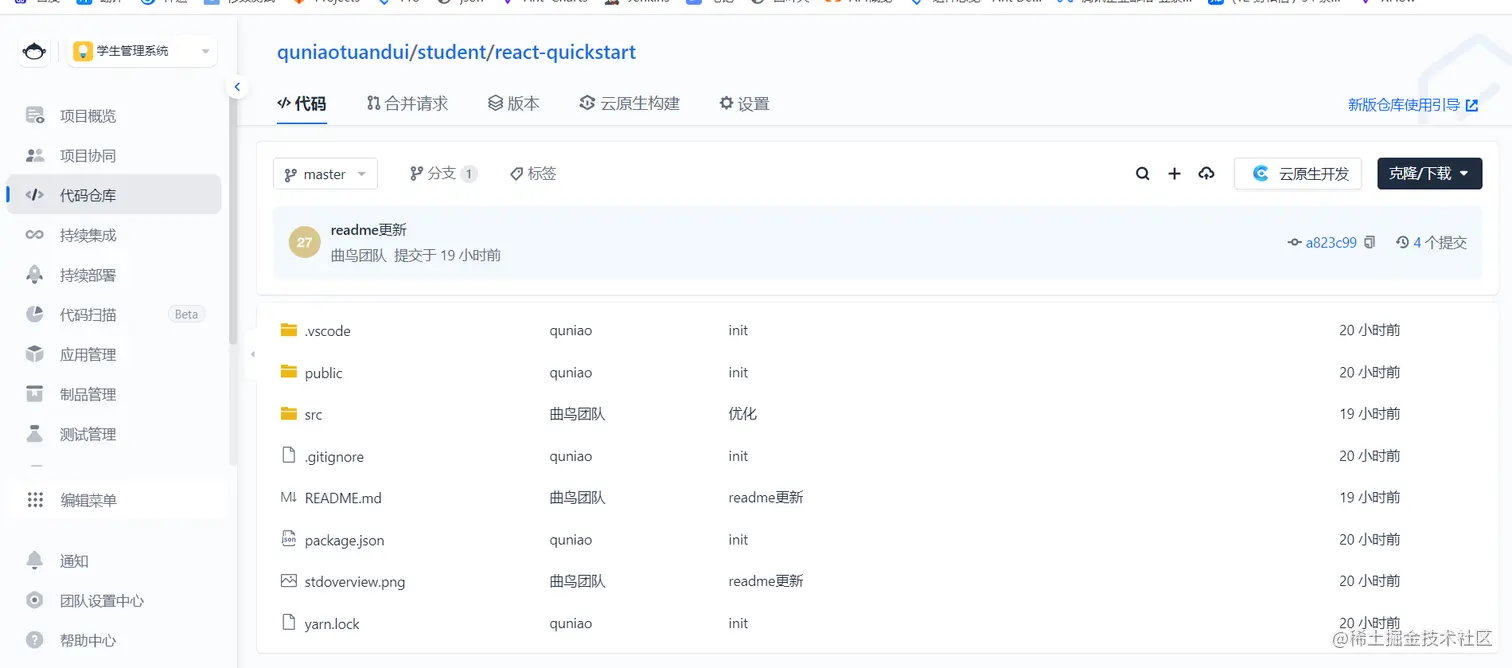Switch to the 合并请求 tab
Screen dimensions: 1512x668
point(408,103)
